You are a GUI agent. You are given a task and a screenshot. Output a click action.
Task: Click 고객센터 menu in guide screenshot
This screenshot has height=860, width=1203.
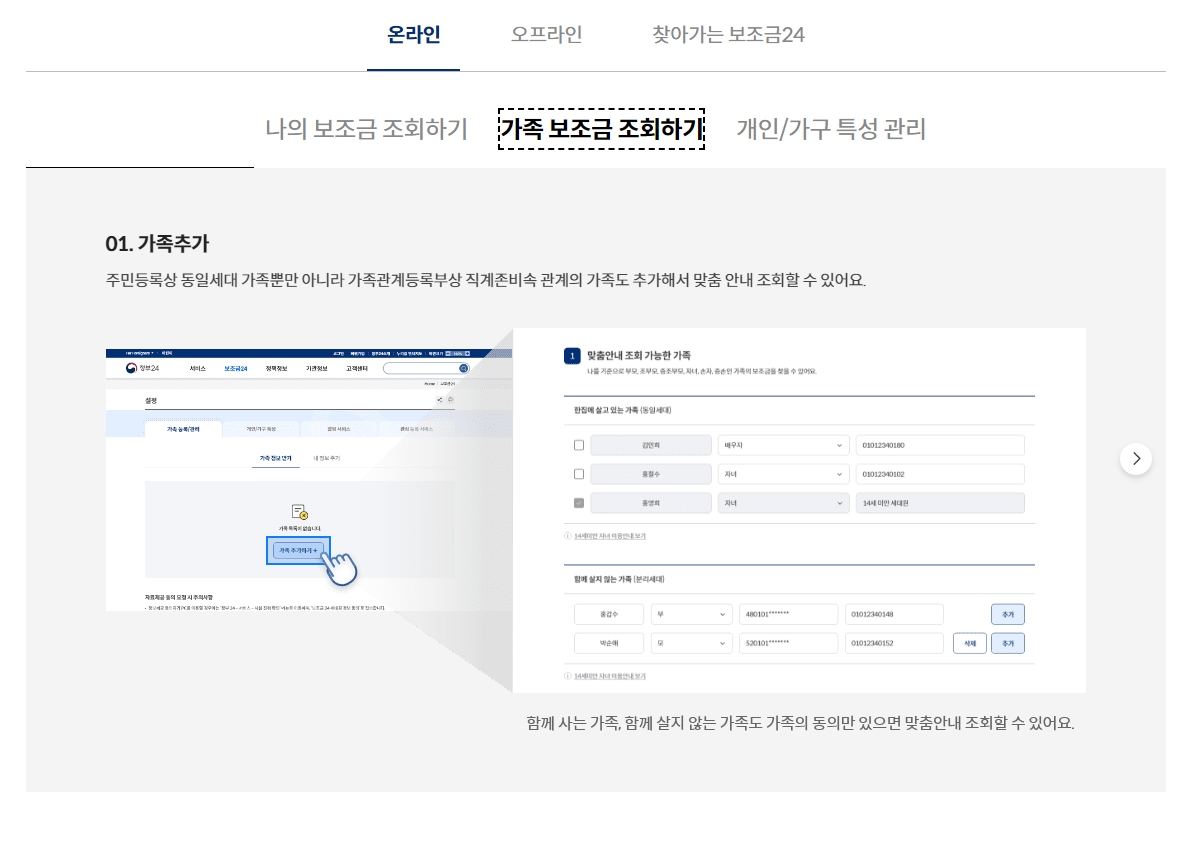tap(357, 369)
